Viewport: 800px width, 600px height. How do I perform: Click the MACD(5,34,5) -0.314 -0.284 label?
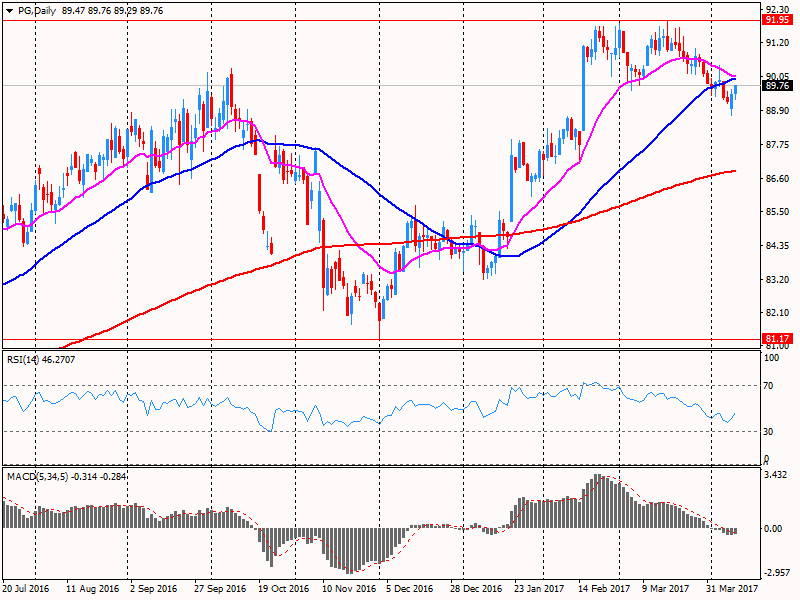(67, 477)
